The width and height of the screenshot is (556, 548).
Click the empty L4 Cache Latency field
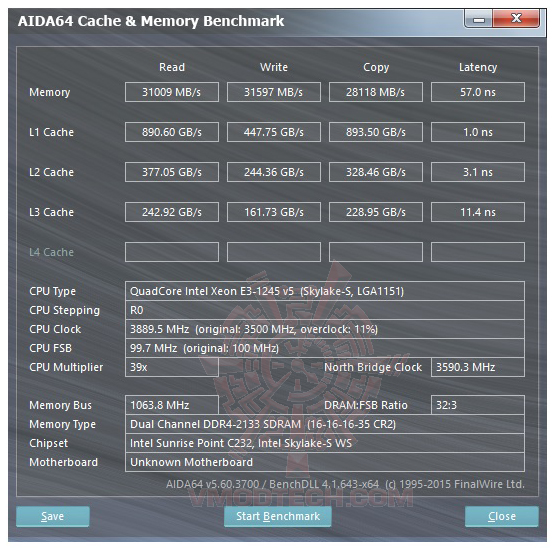(478, 252)
